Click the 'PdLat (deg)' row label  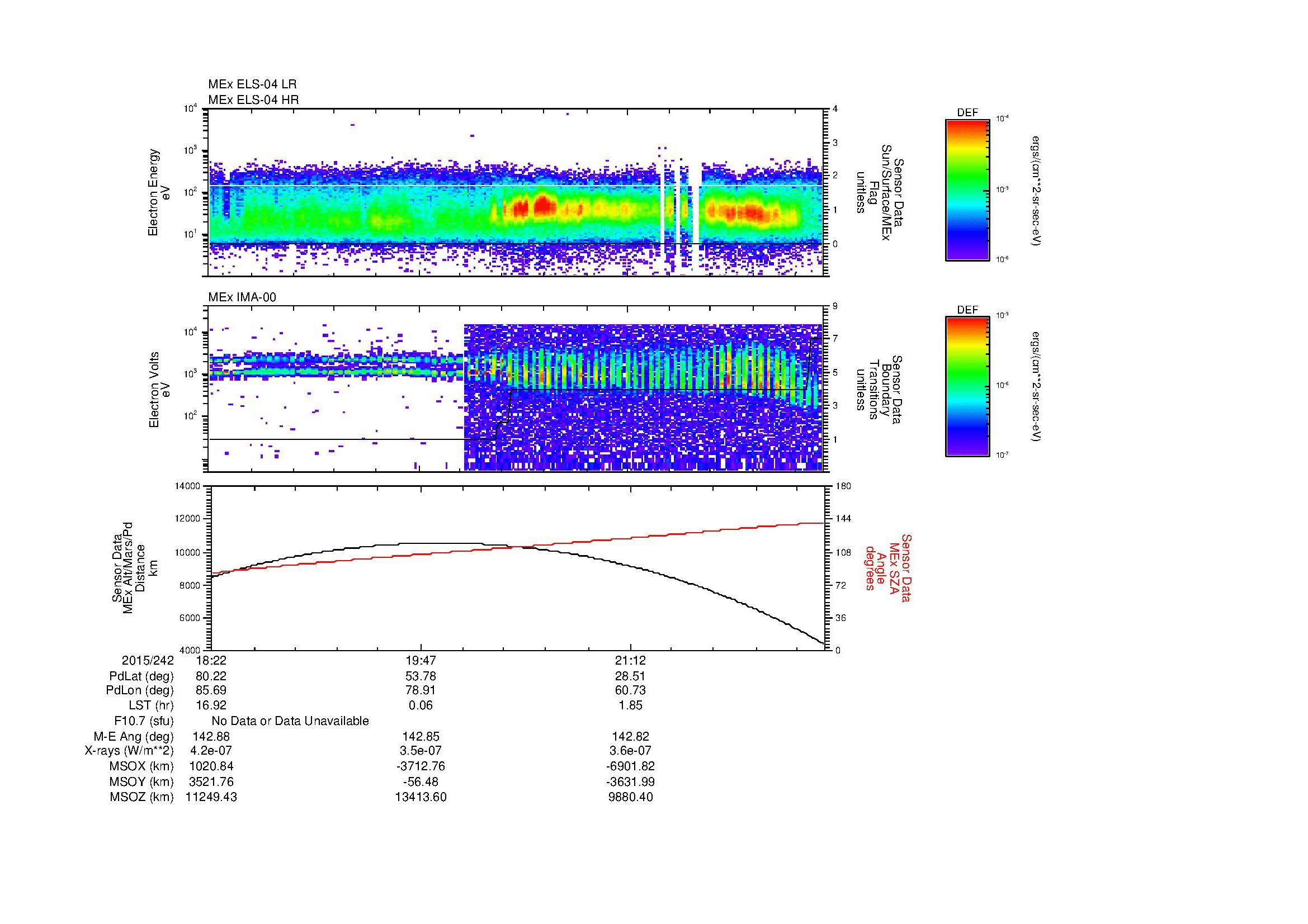(141, 676)
